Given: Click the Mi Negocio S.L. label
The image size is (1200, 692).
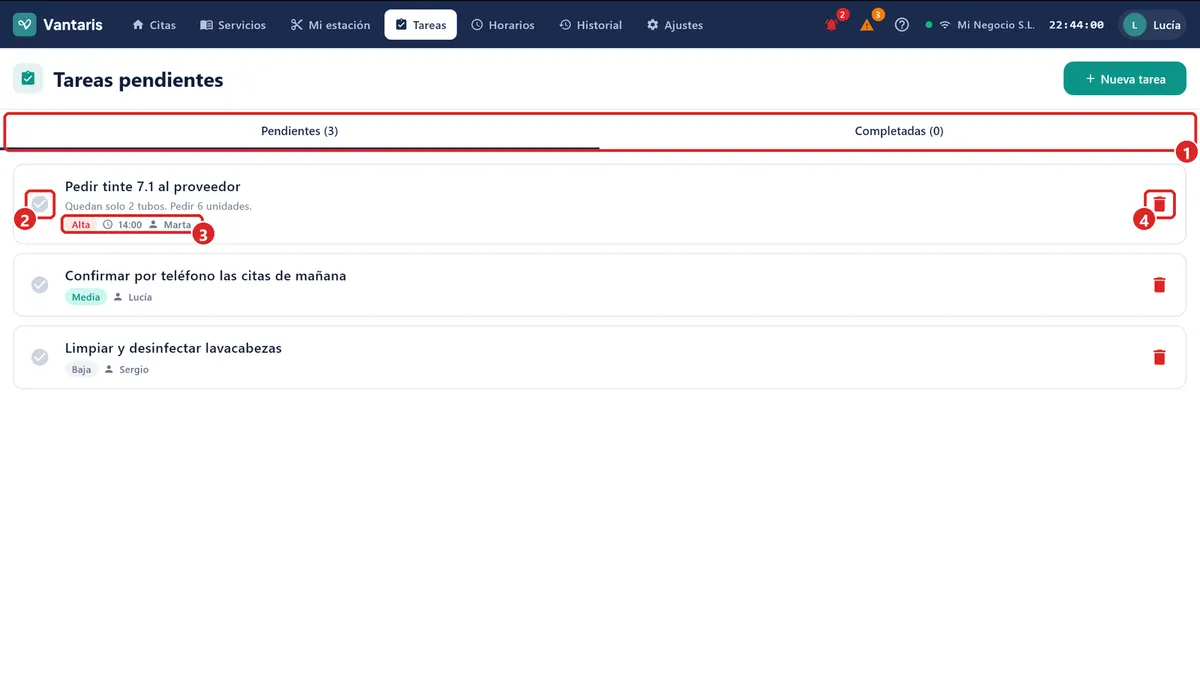Looking at the screenshot, I should point(995,25).
